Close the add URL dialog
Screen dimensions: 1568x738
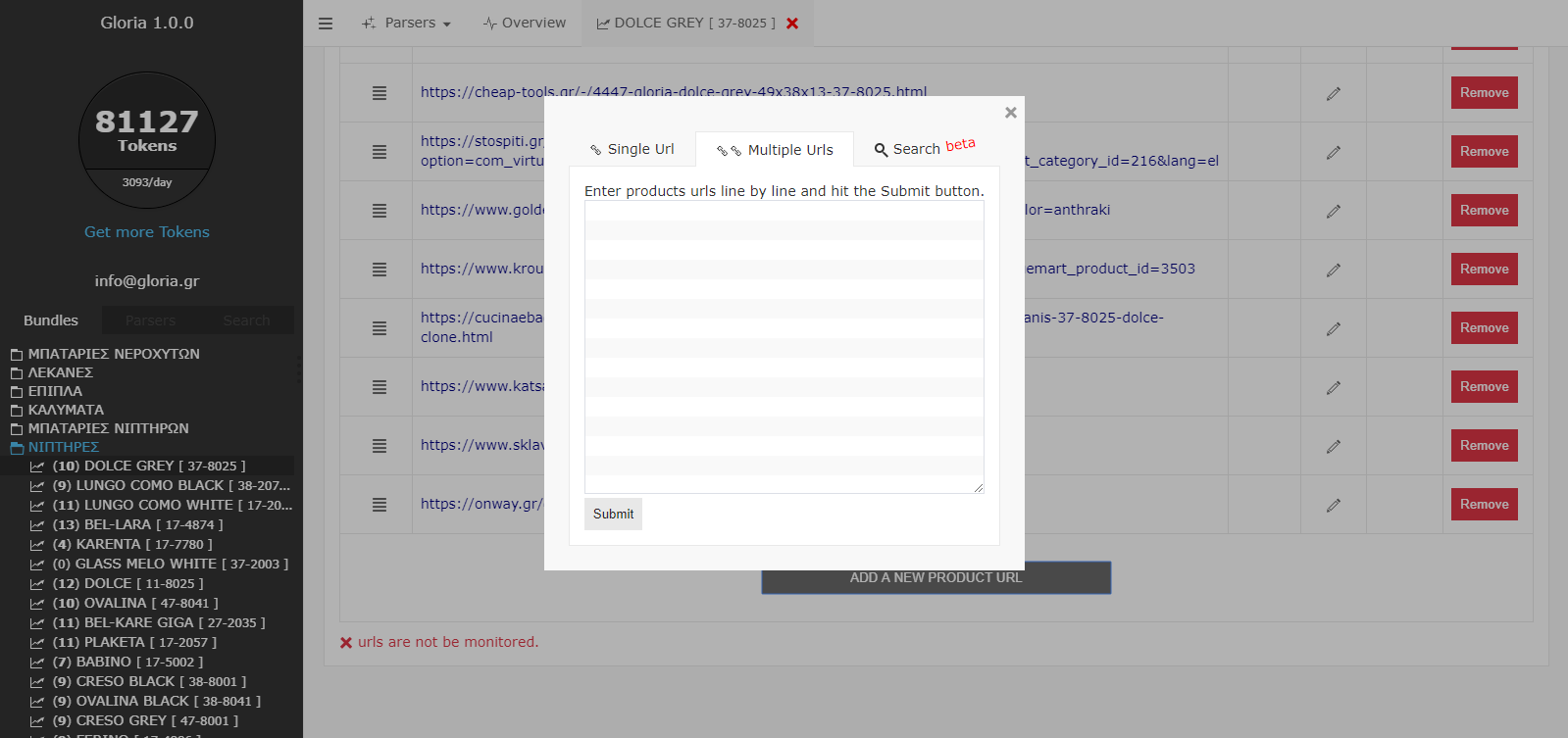tap(1010, 113)
